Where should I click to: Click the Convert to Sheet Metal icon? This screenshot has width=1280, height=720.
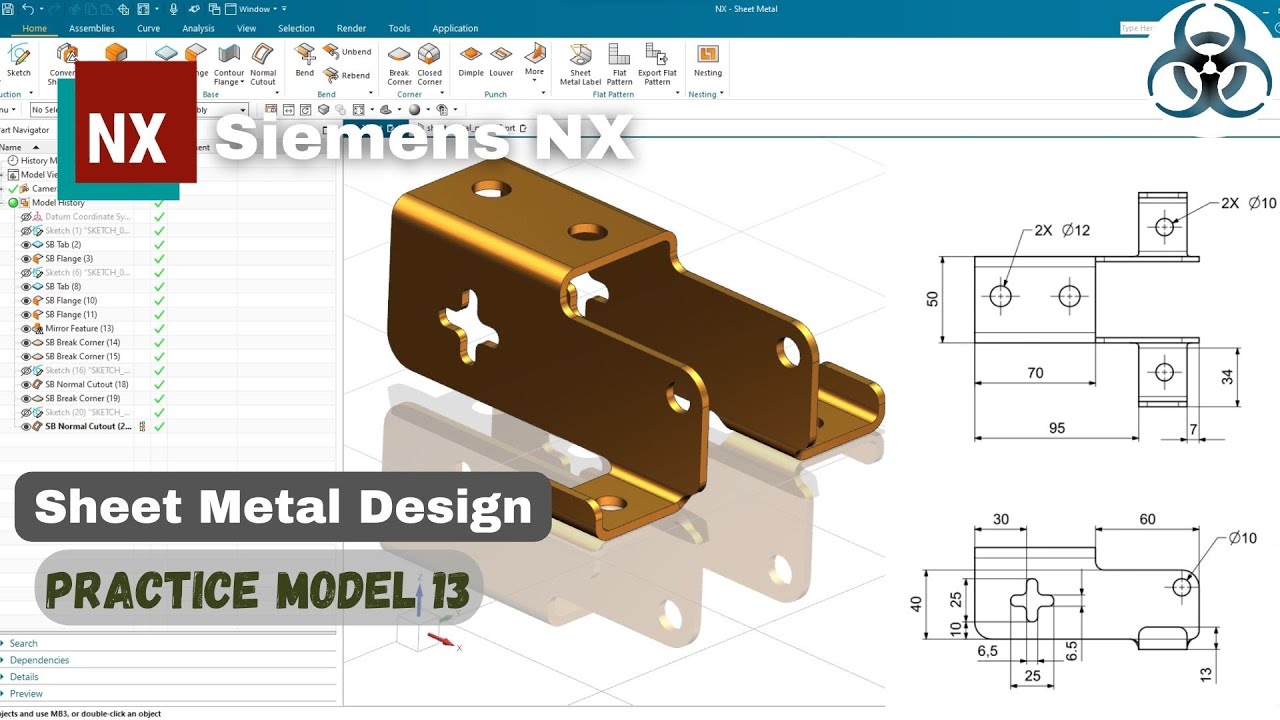[66, 53]
